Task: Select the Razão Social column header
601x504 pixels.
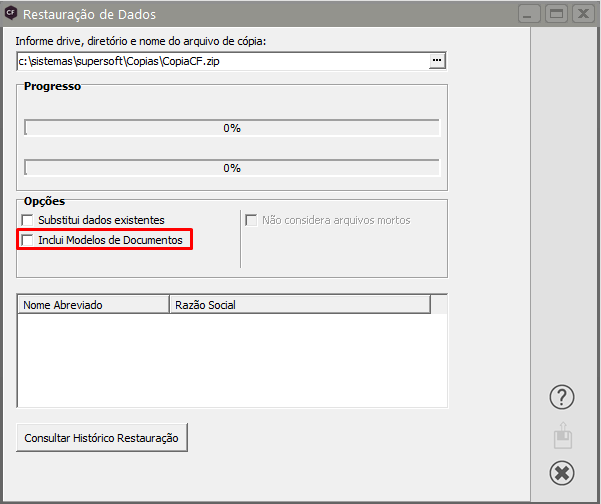Action: click(x=299, y=304)
